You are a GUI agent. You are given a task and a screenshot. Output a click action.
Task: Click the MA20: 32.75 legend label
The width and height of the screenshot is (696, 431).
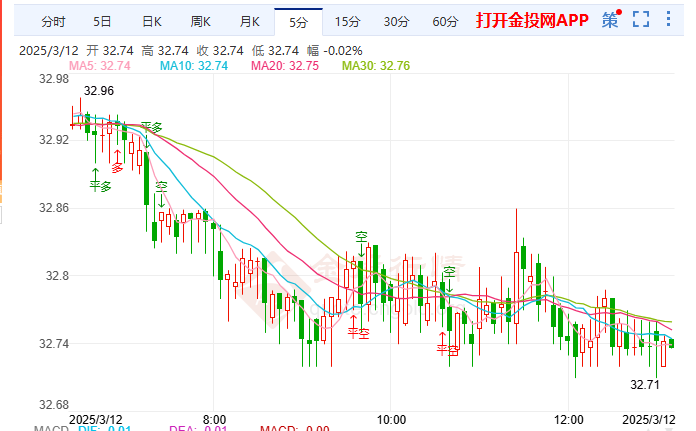(x=285, y=66)
